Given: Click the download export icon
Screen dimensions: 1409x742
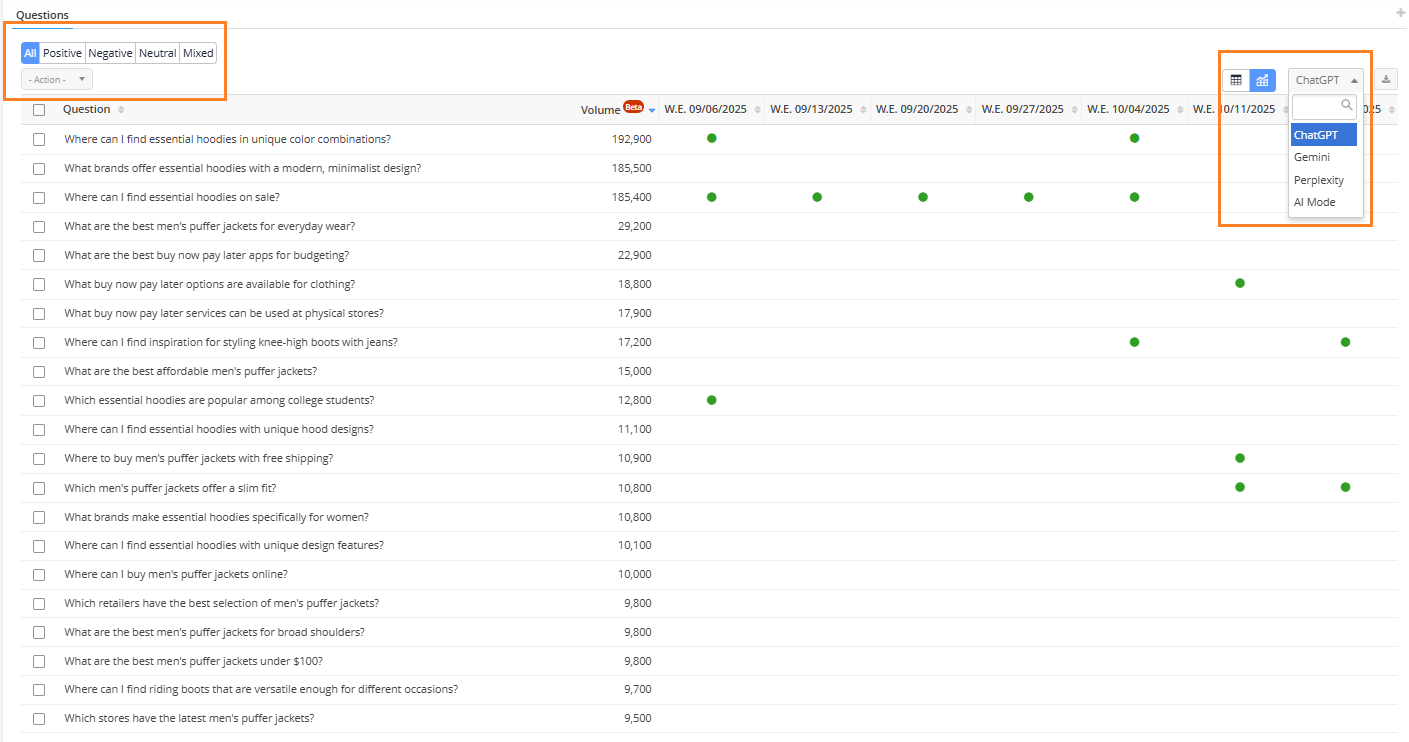Looking at the screenshot, I should click(1386, 80).
